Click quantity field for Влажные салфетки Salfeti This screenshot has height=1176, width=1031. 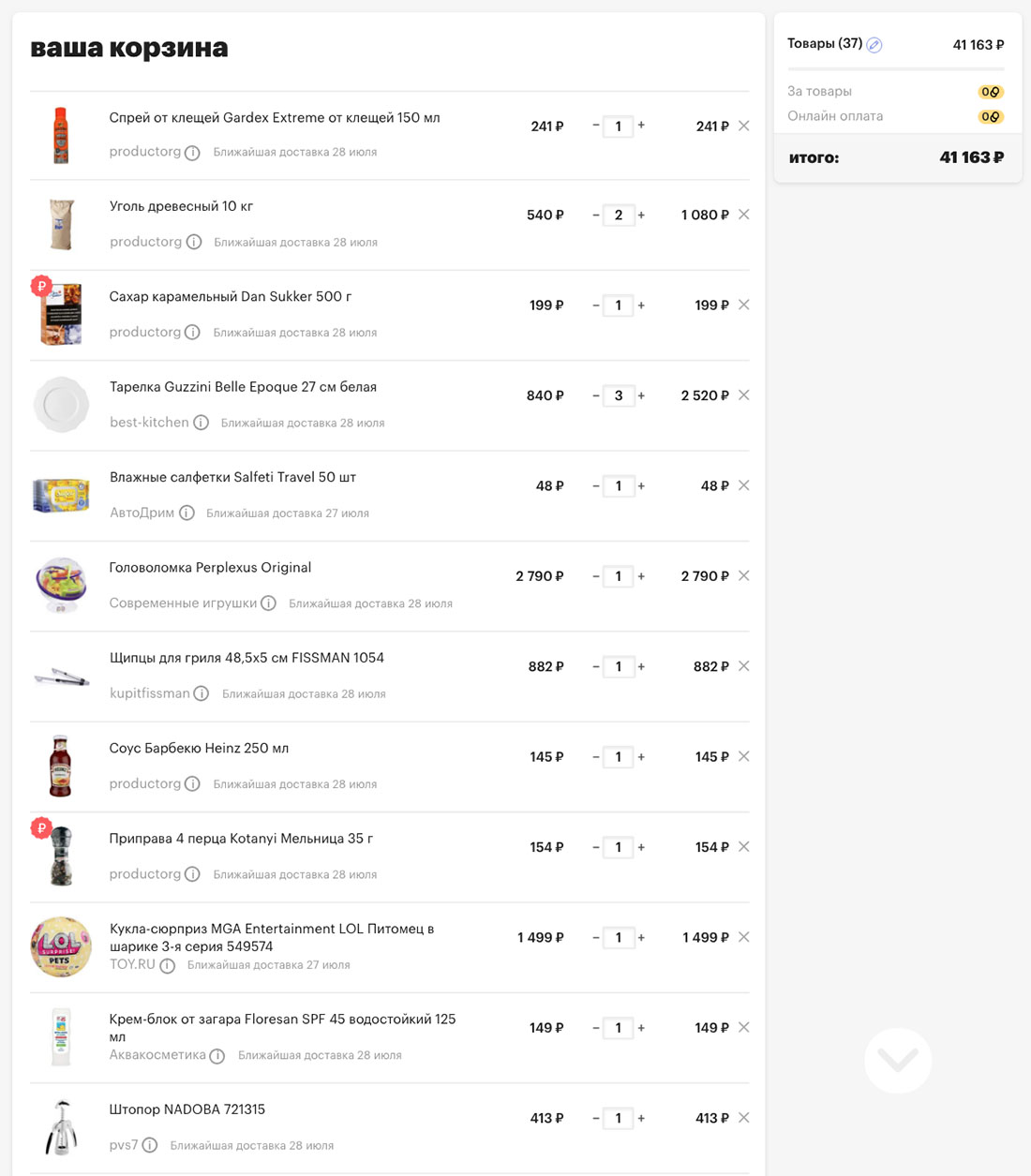point(618,485)
